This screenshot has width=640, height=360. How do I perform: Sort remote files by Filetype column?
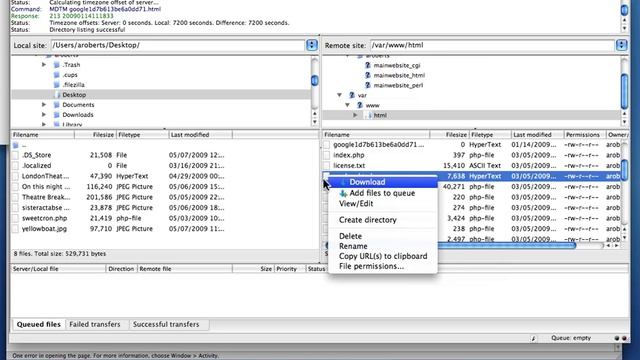click(x=490, y=135)
